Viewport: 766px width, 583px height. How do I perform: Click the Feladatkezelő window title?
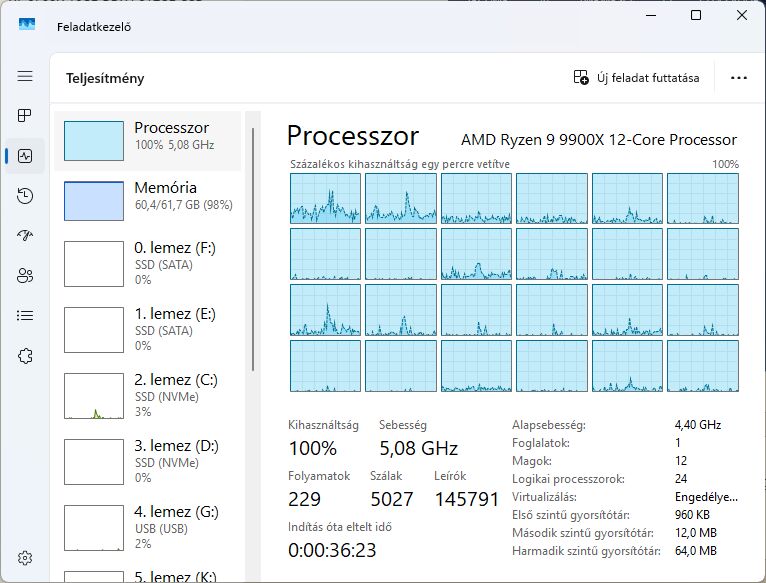[x=94, y=27]
